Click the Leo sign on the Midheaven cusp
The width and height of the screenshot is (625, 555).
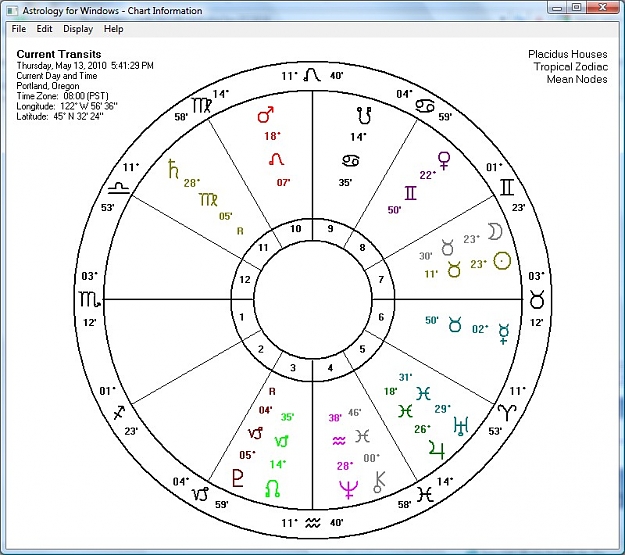pos(312,75)
